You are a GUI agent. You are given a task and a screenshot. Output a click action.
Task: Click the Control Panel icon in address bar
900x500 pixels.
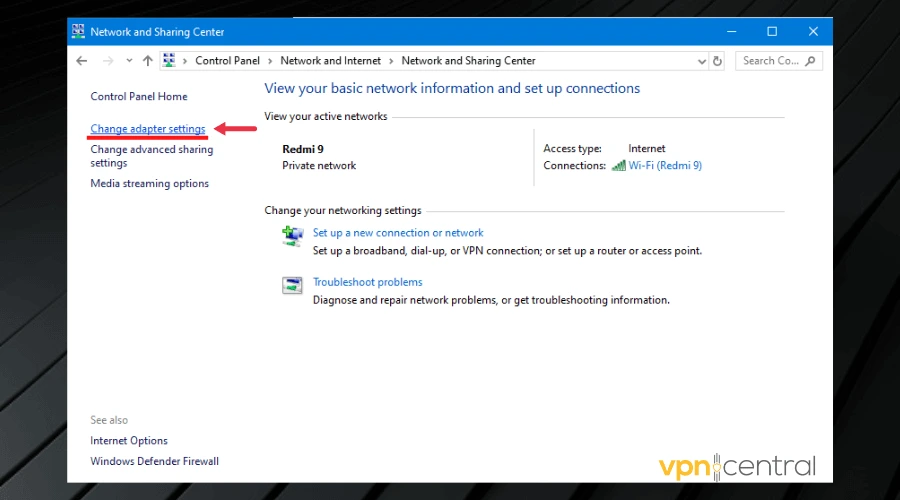click(169, 60)
